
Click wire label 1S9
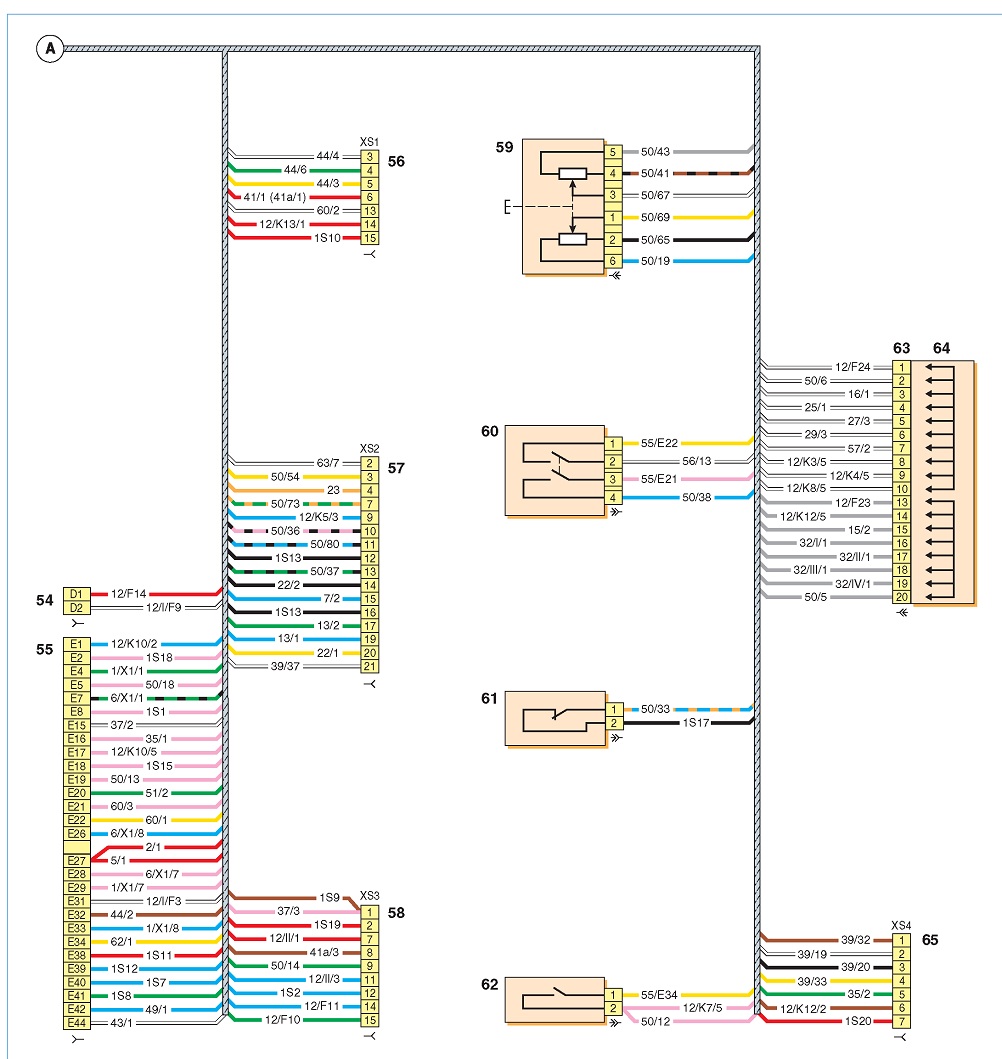329,898
